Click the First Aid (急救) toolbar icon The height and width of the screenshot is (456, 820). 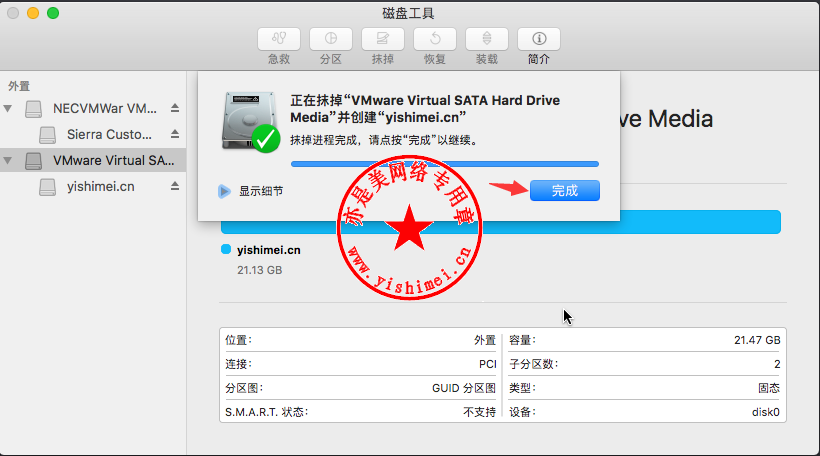[x=279, y=39]
